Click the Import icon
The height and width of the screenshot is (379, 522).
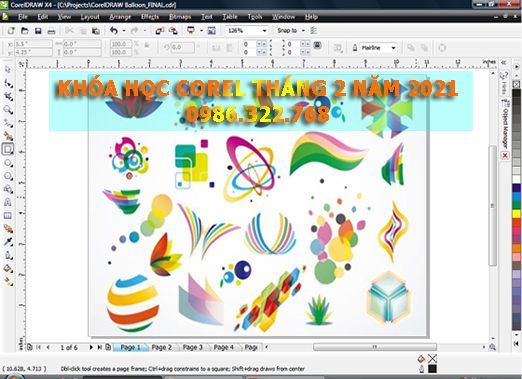(159, 31)
